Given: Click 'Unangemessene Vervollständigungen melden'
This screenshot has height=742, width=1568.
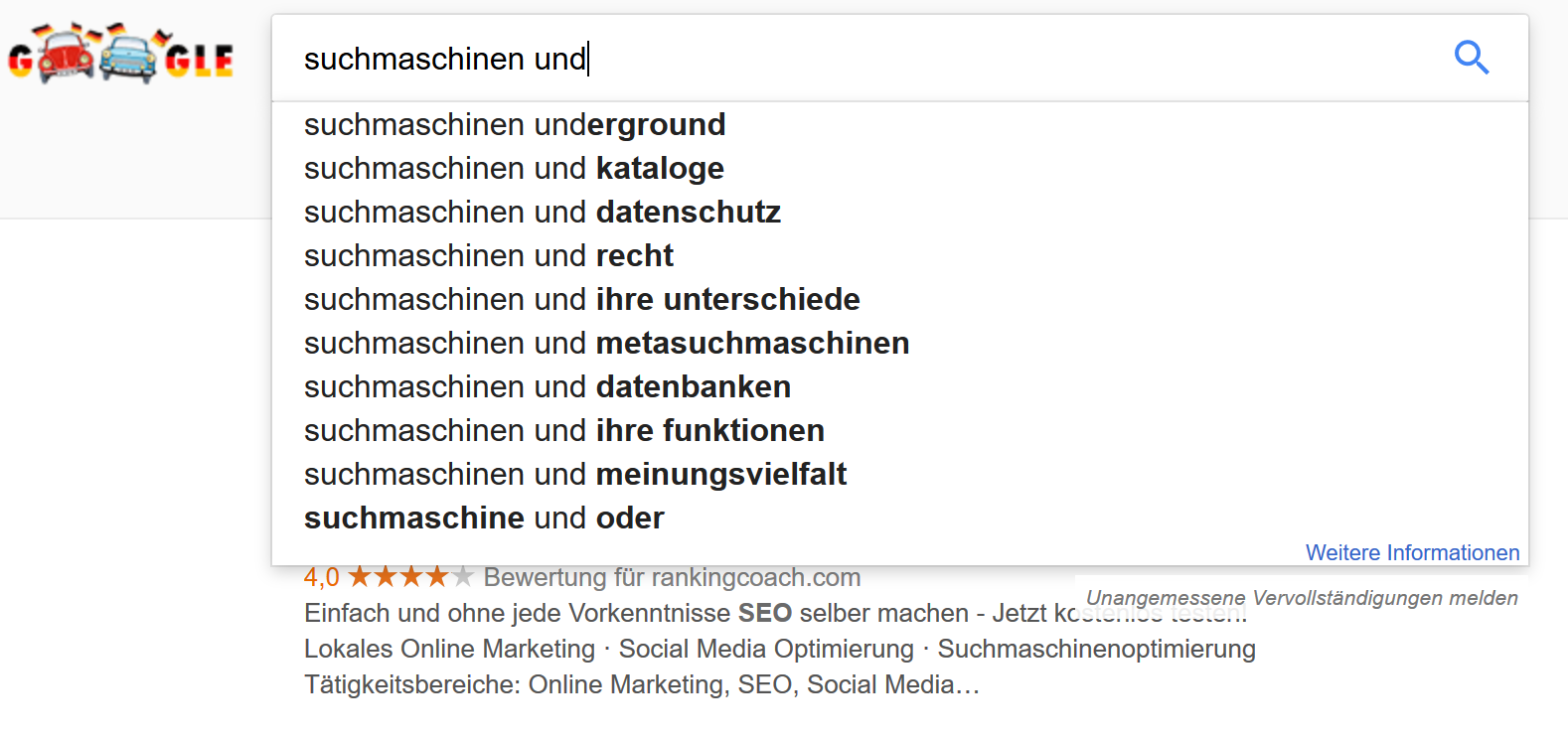Looking at the screenshot, I should click(1302, 597).
